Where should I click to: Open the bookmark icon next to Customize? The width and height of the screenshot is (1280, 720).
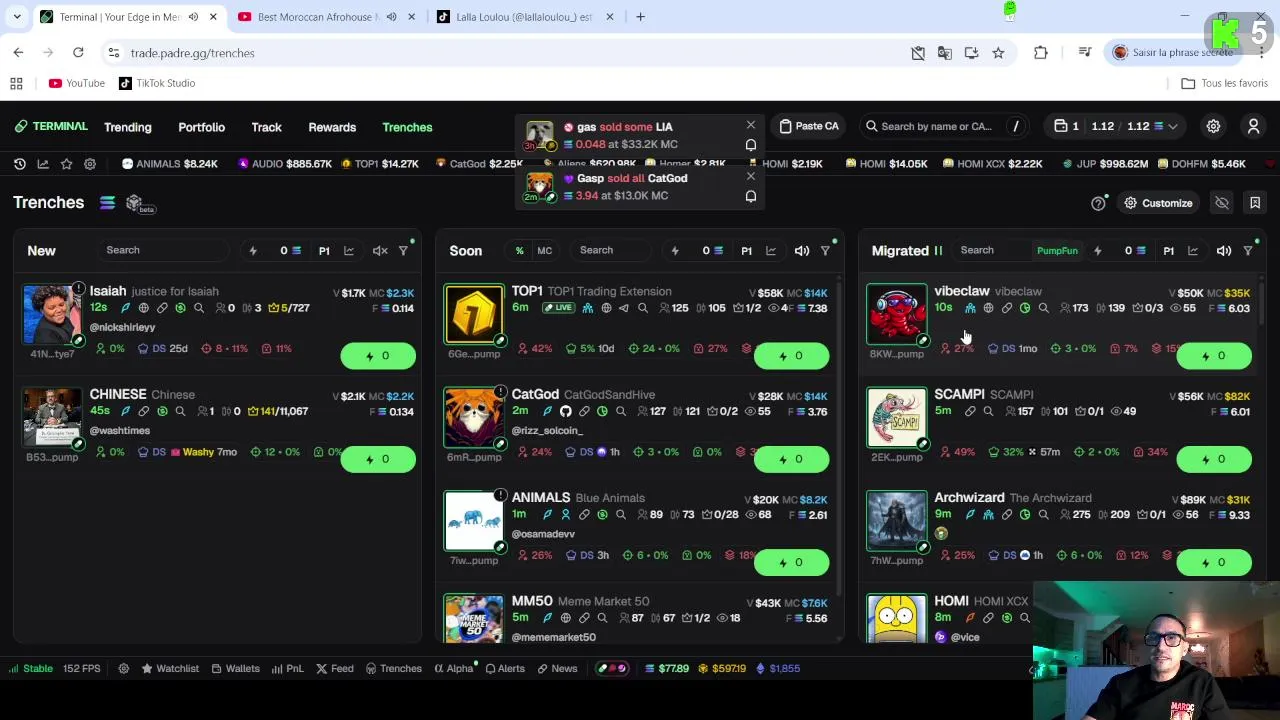[x=1255, y=203]
